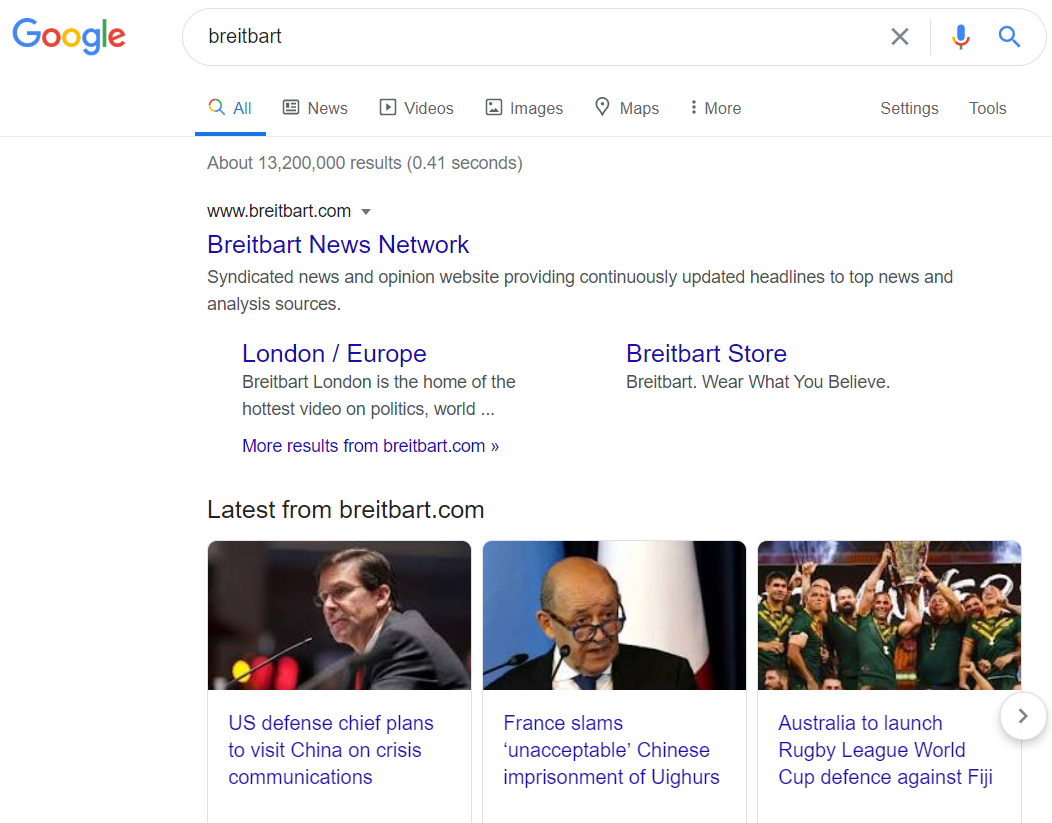Screen dimensions: 1052x823
Task: Open the Videos tab
Action: 417,108
